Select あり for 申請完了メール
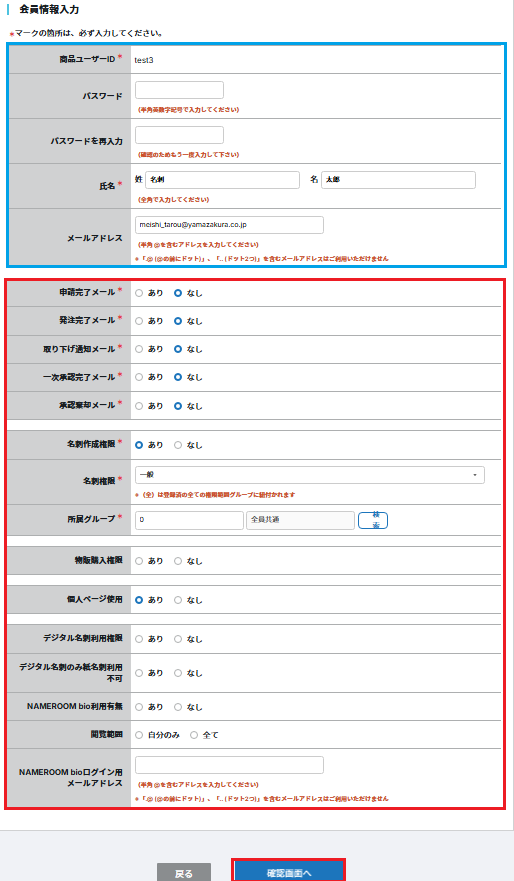514x881 pixels. 139,293
